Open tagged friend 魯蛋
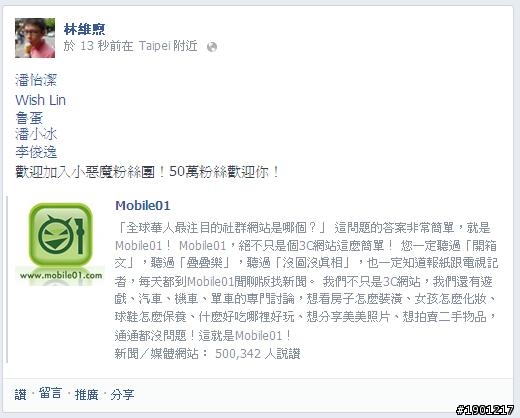This screenshot has height=418, width=520. [29, 118]
